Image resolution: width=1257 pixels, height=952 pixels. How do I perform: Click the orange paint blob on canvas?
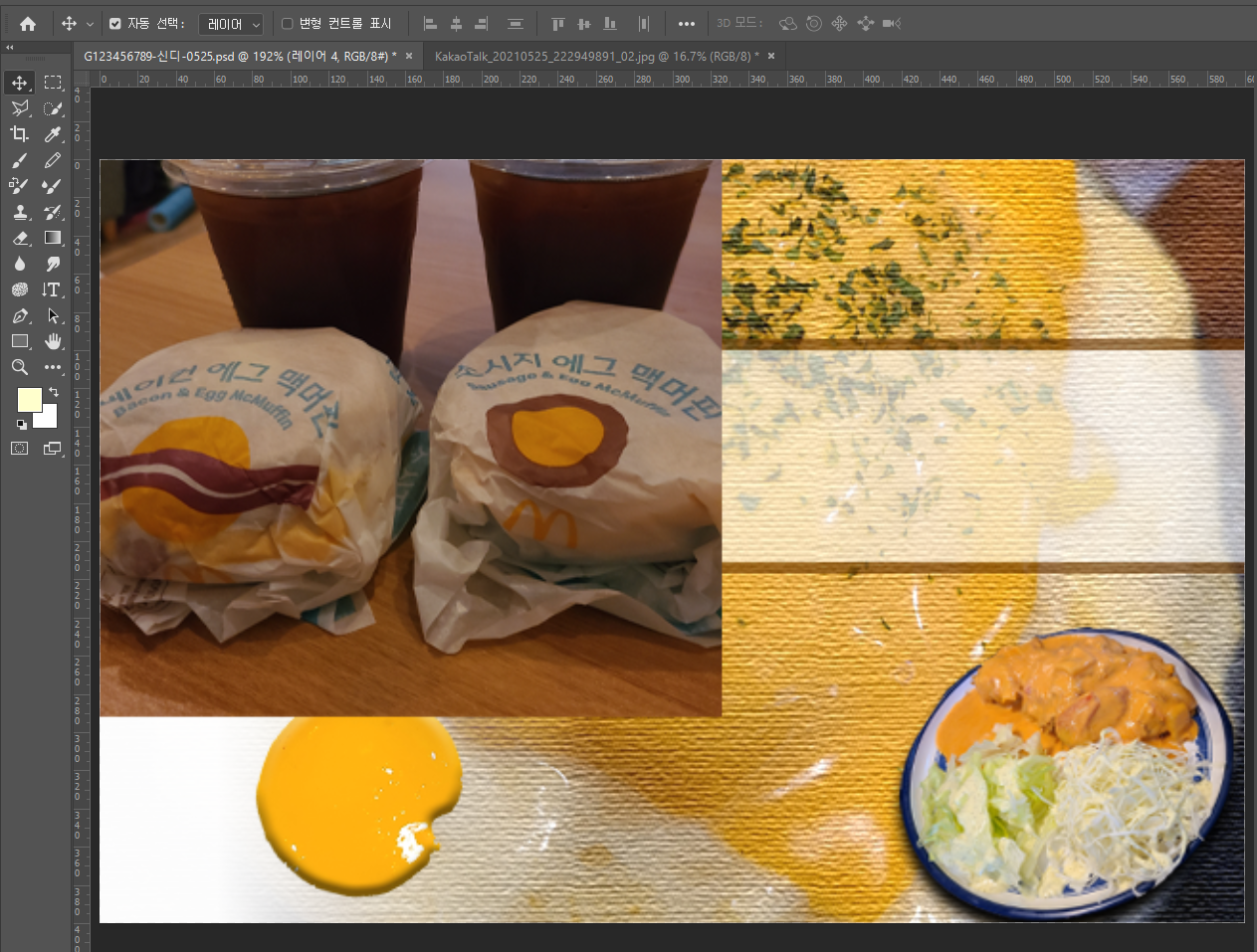357,804
